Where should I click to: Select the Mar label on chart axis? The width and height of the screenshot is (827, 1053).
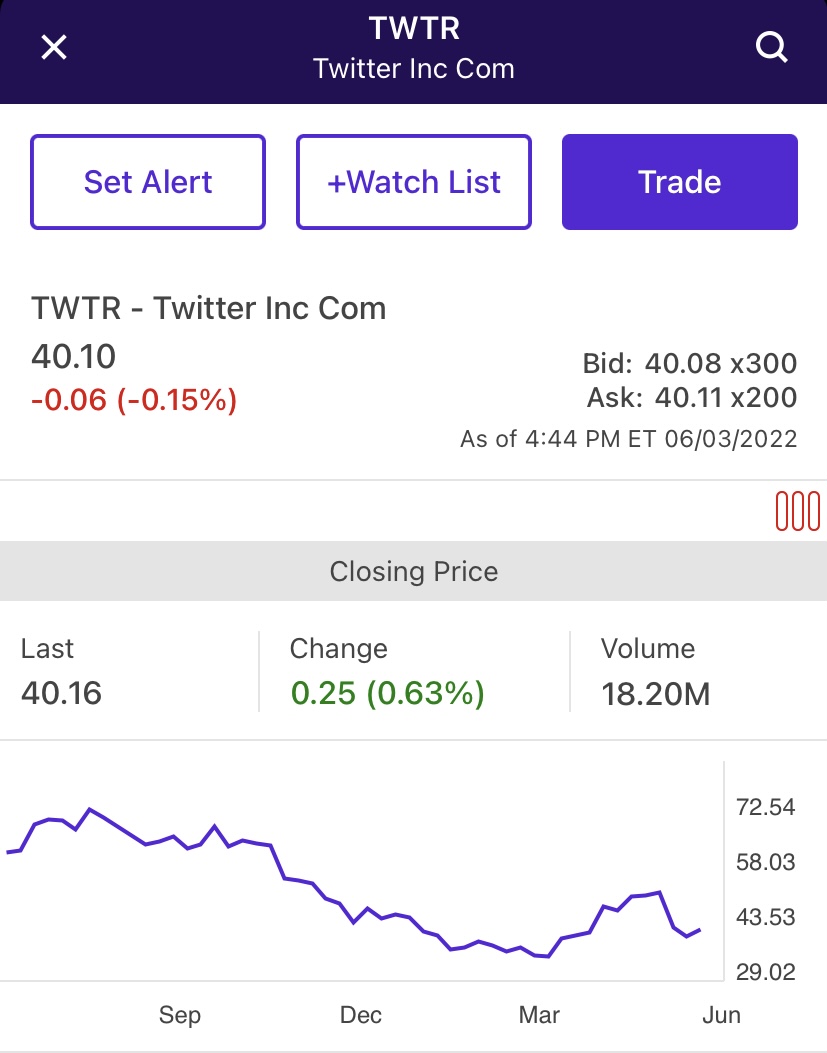tap(539, 1015)
